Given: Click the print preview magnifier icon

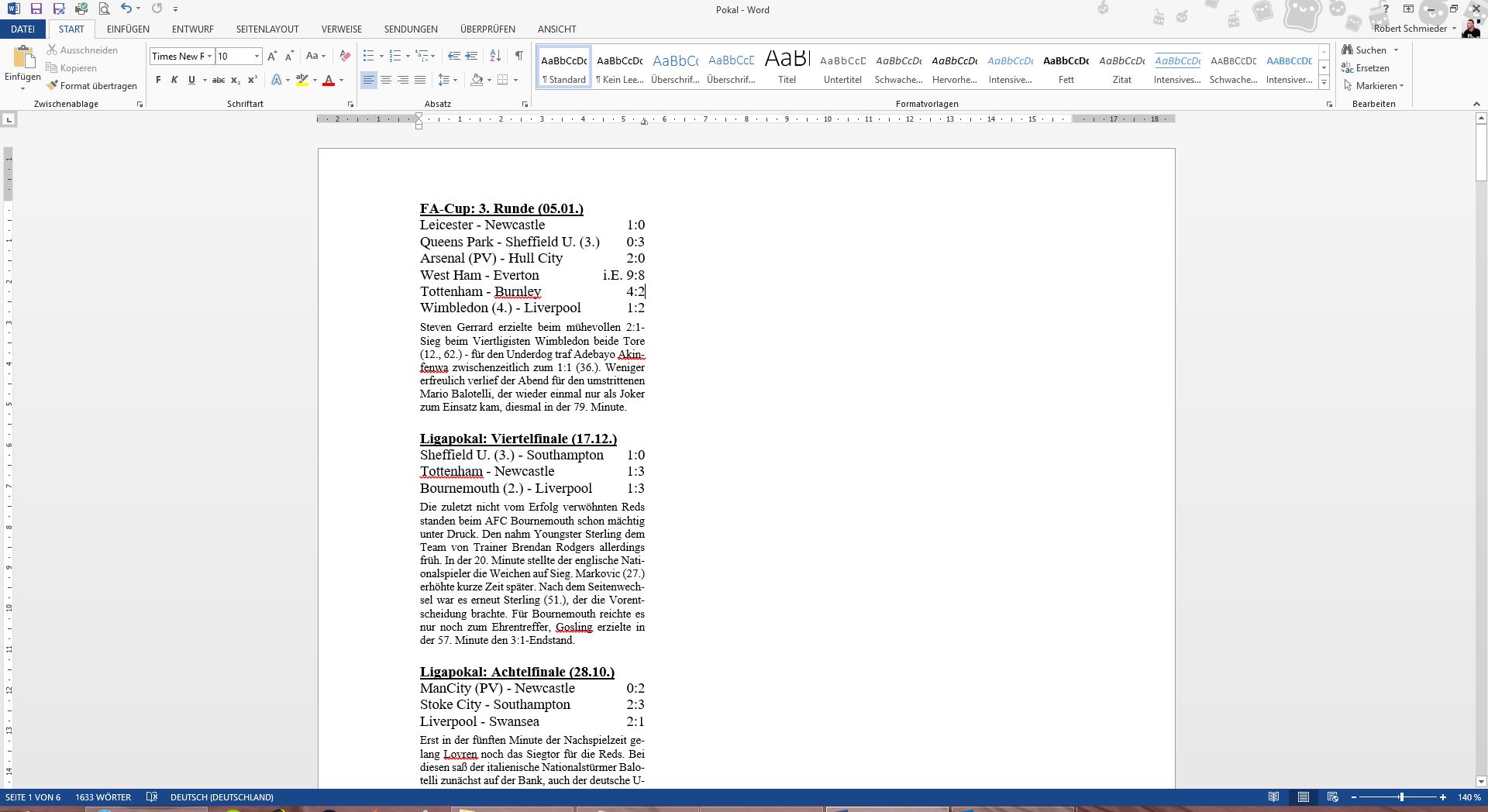Looking at the screenshot, I should 104,9.
